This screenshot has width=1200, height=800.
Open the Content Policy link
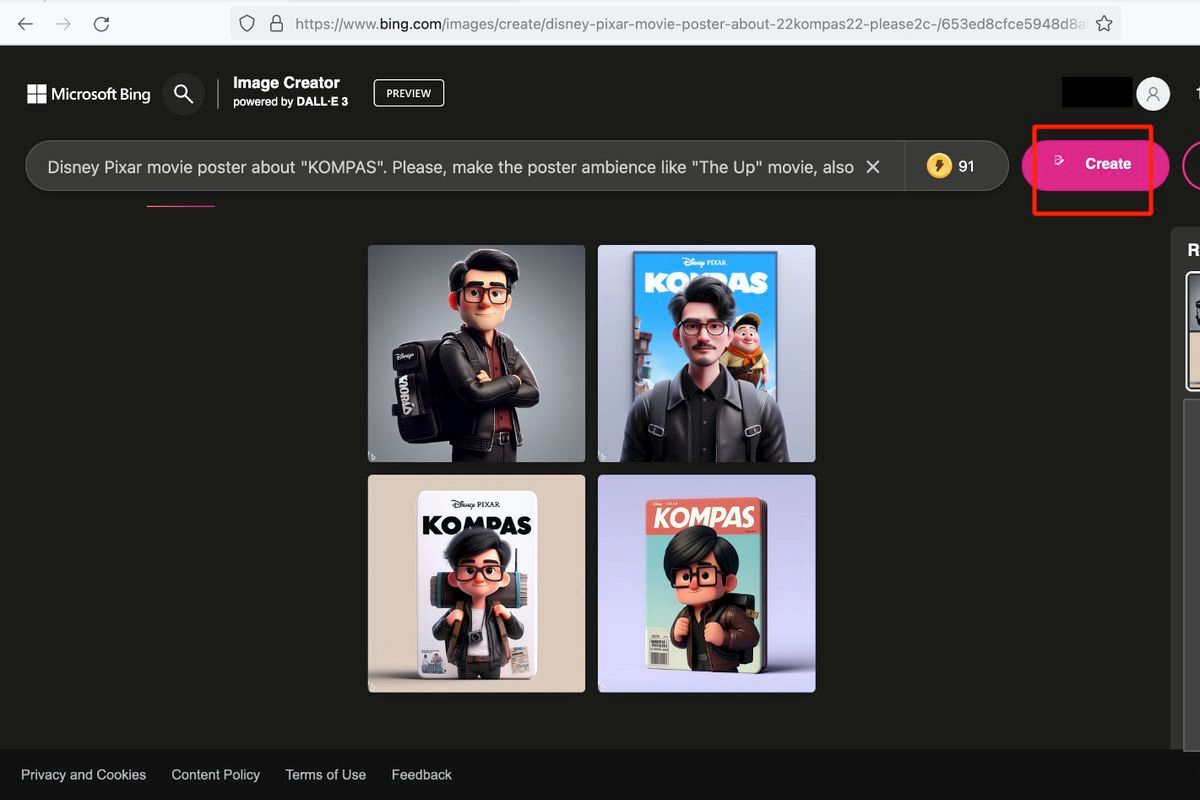(215, 775)
